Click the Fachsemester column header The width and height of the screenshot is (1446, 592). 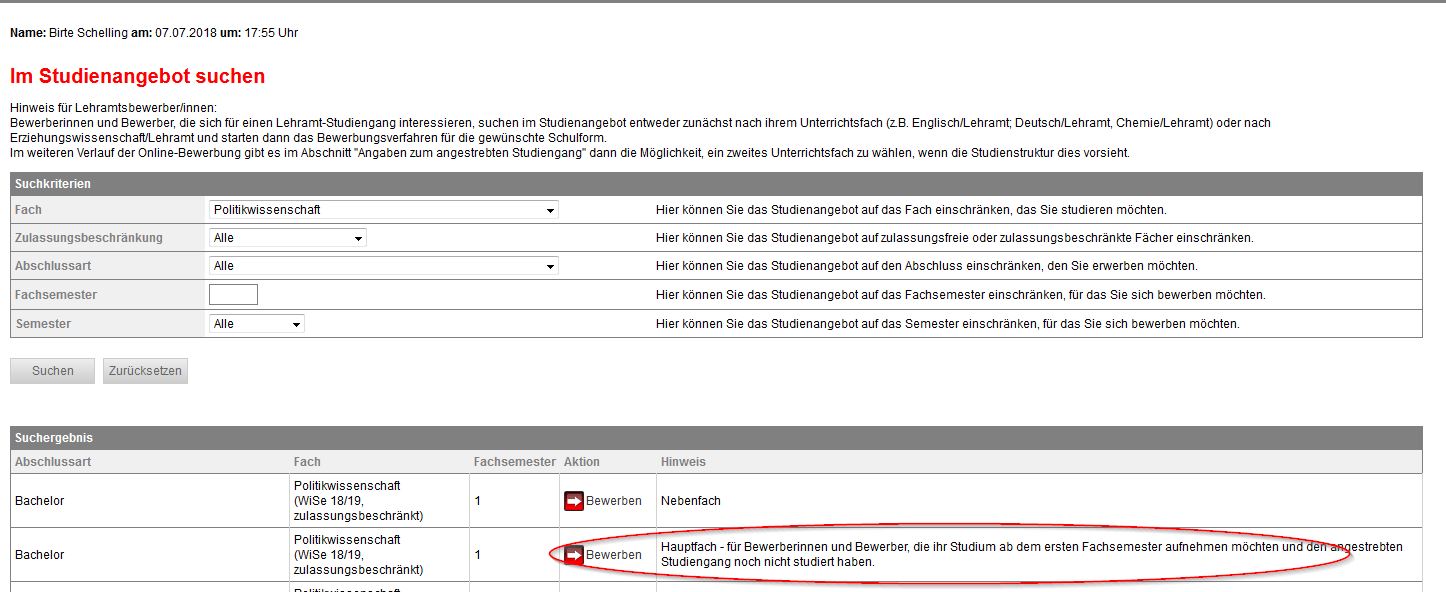point(512,461)
